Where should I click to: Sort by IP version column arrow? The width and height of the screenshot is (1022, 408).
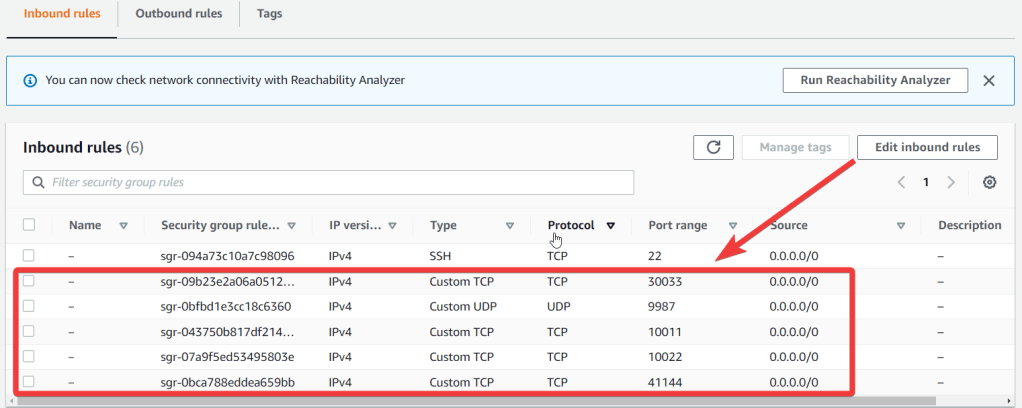click(x=393, y=226)
